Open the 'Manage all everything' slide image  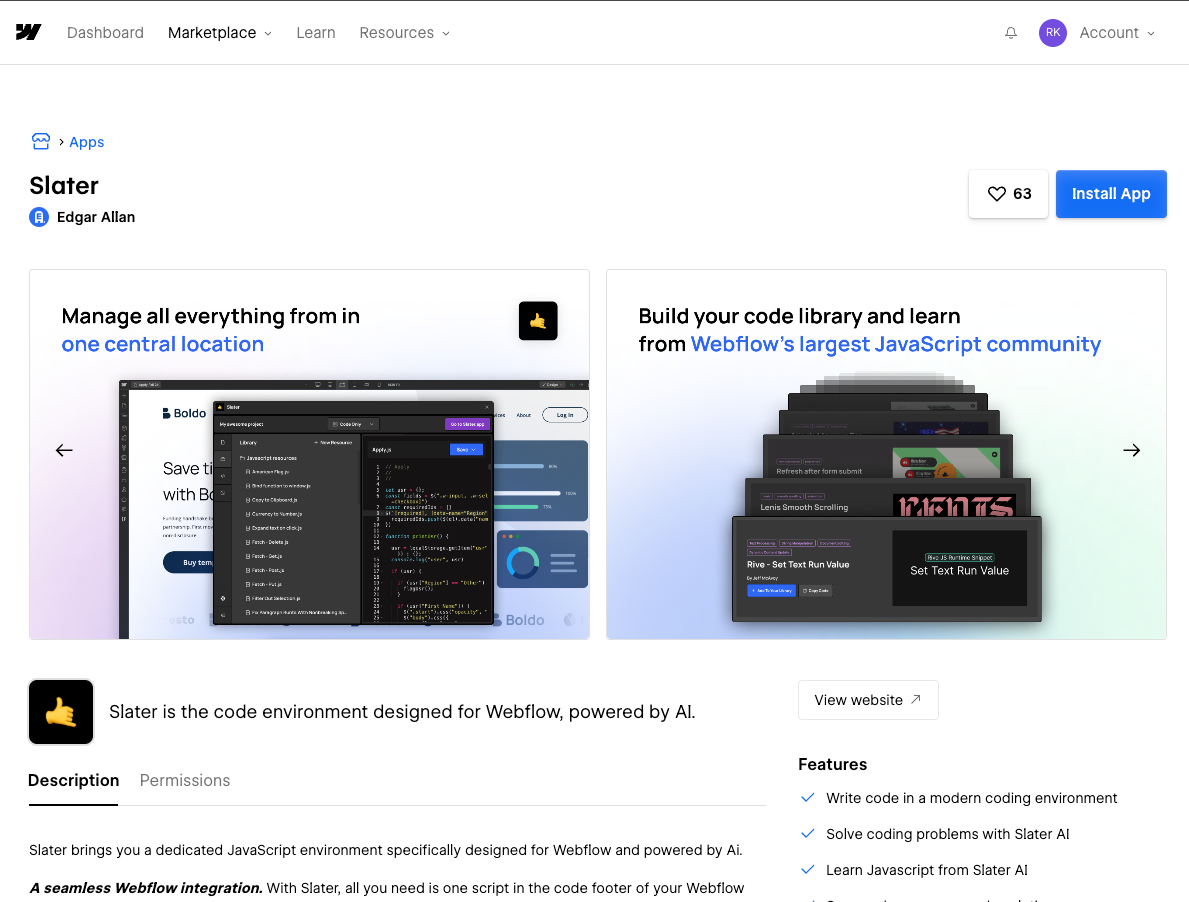(309, 455)
